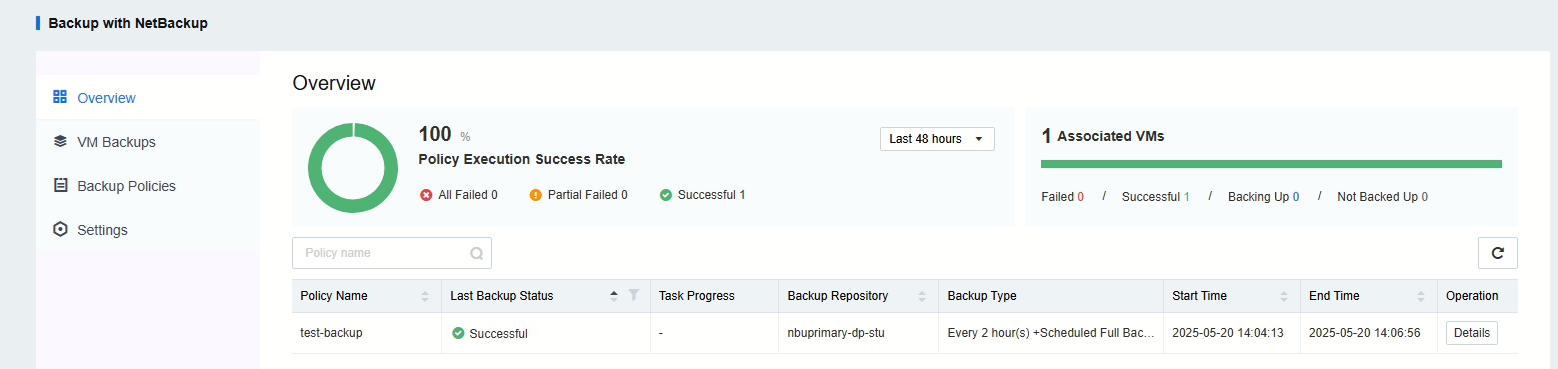Screen dimensions: 1558x369
Task: Click the '100 %' success rate value
Action: [445, 135]
